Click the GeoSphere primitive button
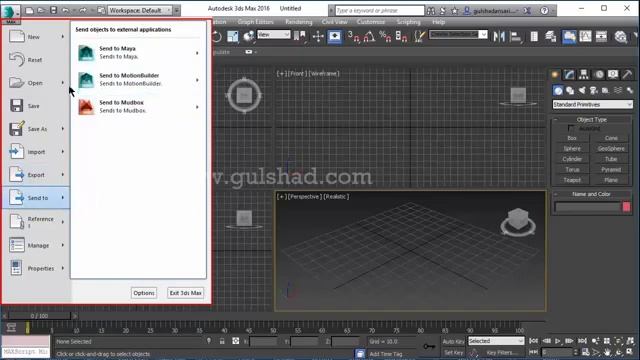The image size is (640, 360). tap(611, 149)
